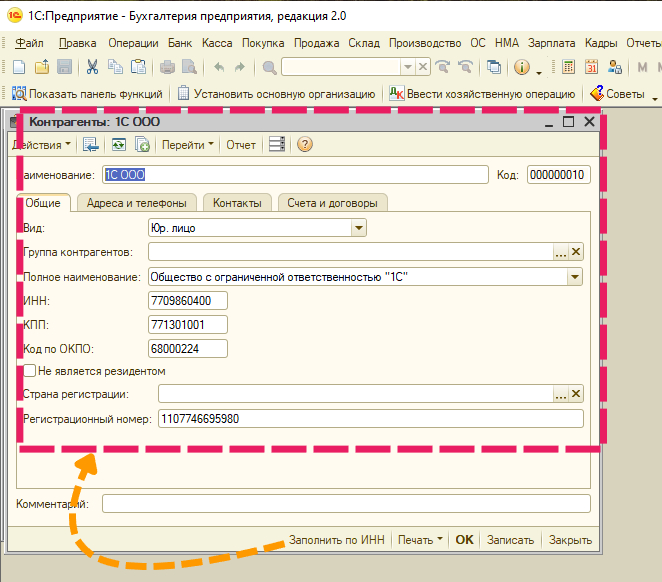Image resolution: width=662 pixels, height=582 pixels.
Task: Switch to the Контакты tab
Action: (237, 203)
